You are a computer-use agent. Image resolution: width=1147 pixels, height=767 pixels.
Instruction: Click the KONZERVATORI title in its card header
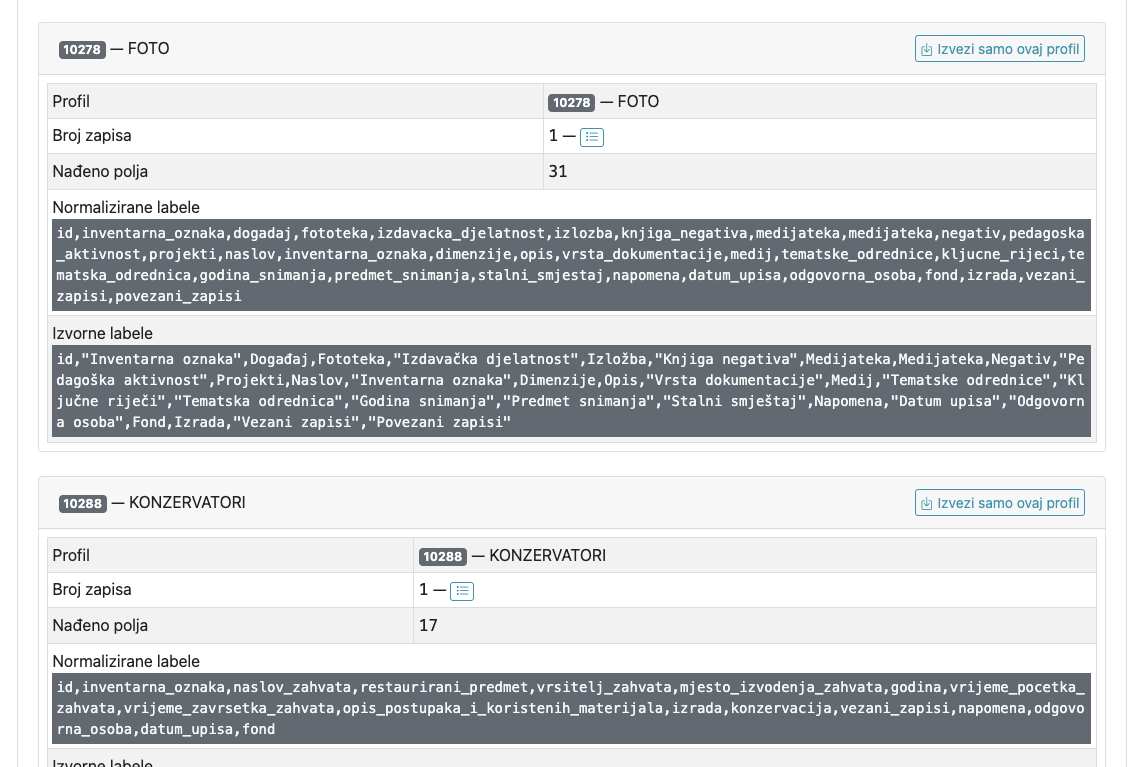[187, 503]
